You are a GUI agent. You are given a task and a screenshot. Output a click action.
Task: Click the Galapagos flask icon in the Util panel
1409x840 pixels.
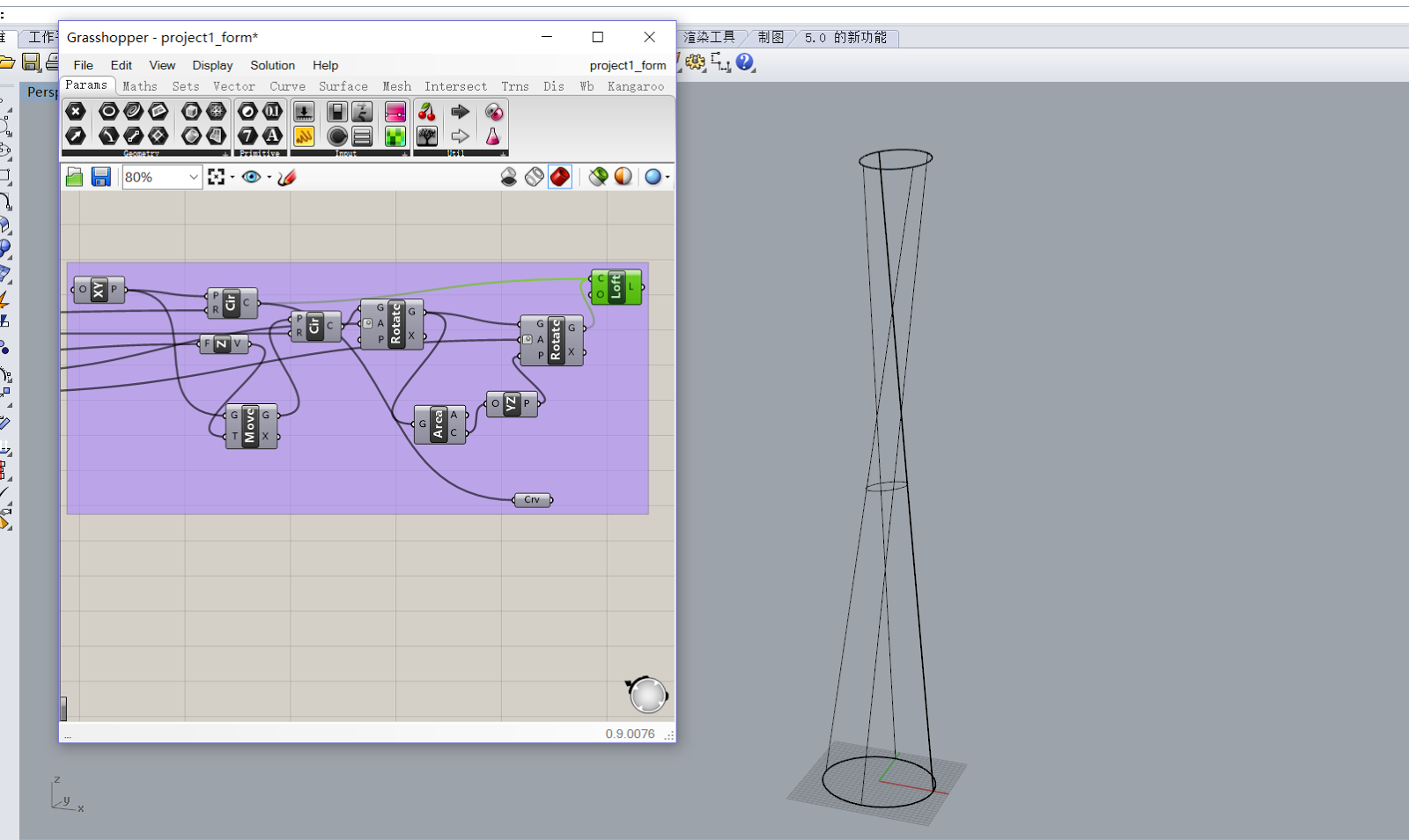coord(491,136)
